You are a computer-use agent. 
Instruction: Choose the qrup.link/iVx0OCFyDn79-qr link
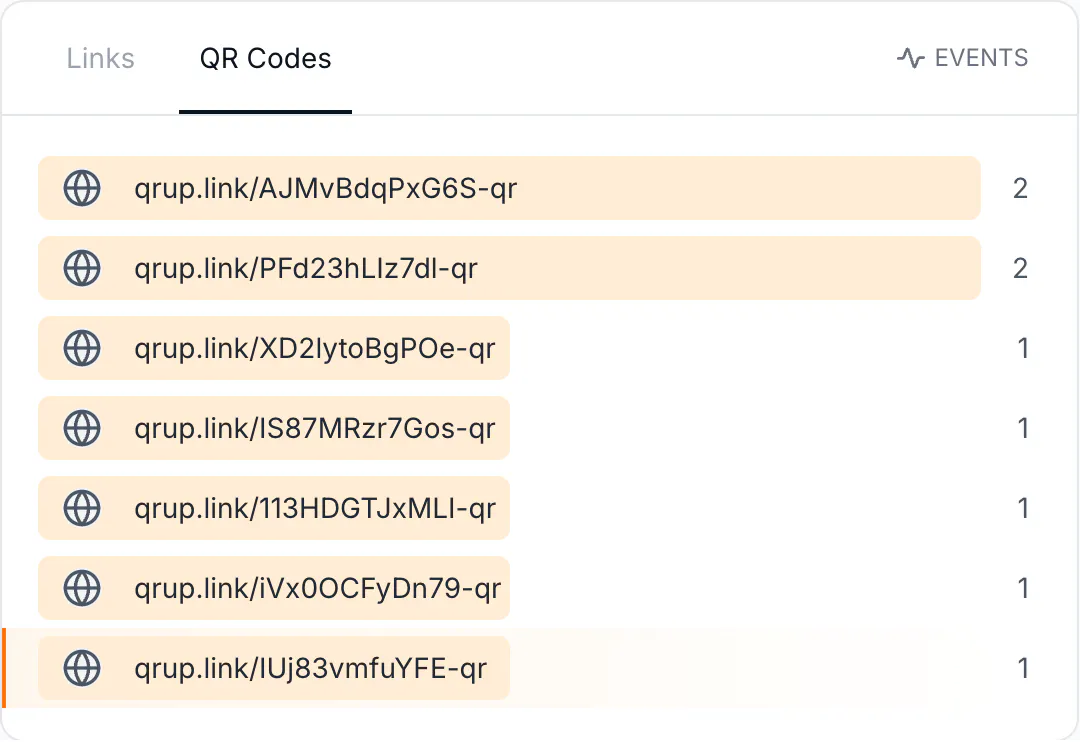click(318, 588)
